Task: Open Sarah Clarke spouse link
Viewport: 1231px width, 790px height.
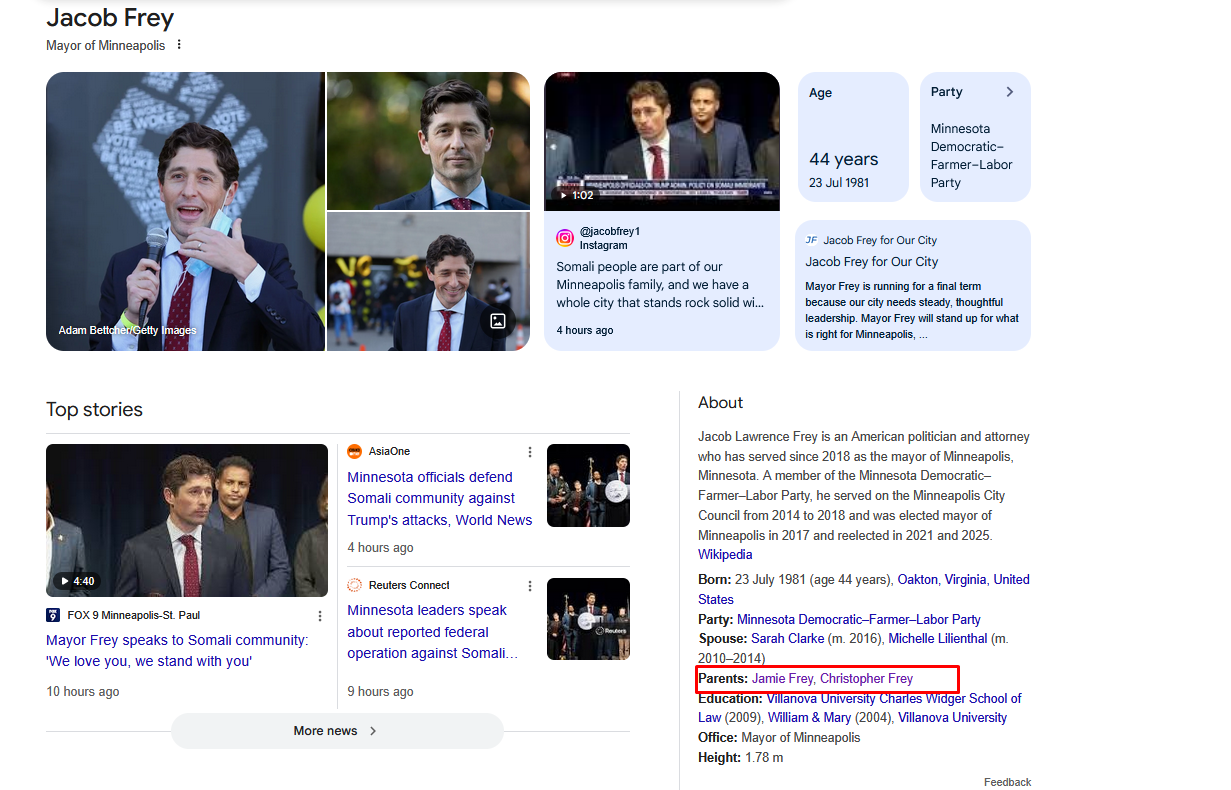Action: (x=787, y=639)
